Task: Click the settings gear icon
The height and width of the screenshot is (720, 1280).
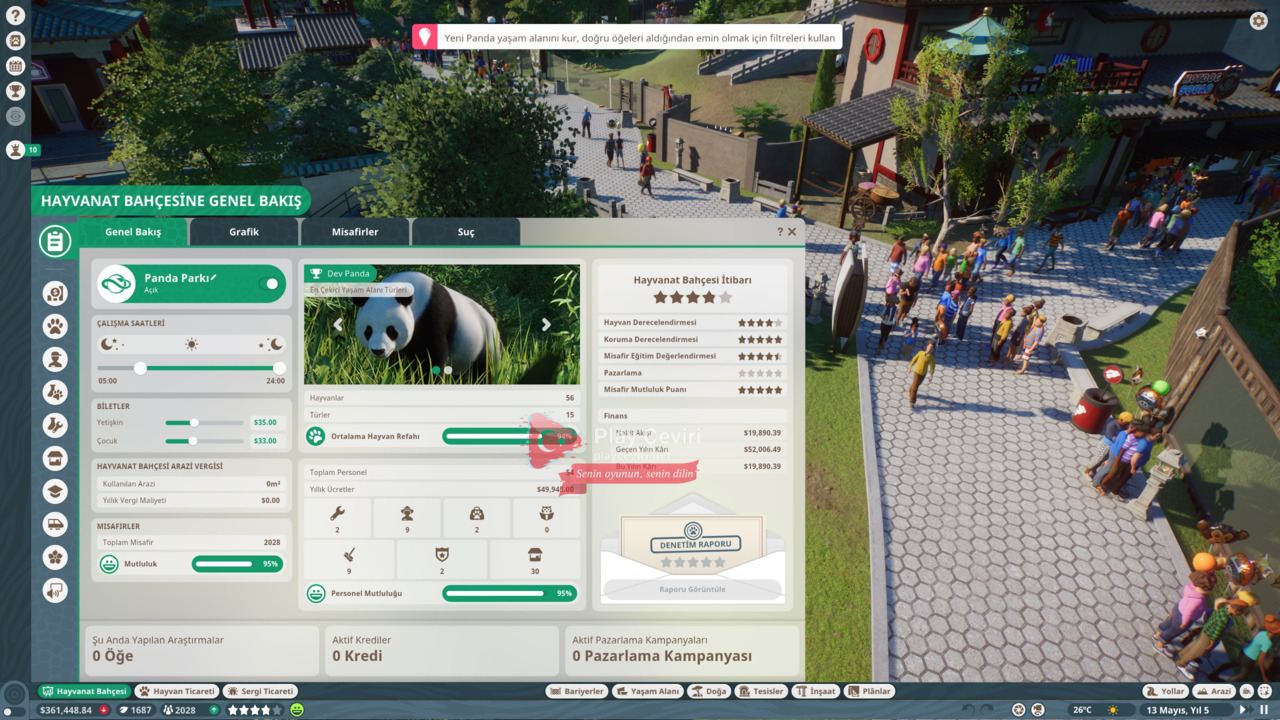Action: coord(1258,21)
